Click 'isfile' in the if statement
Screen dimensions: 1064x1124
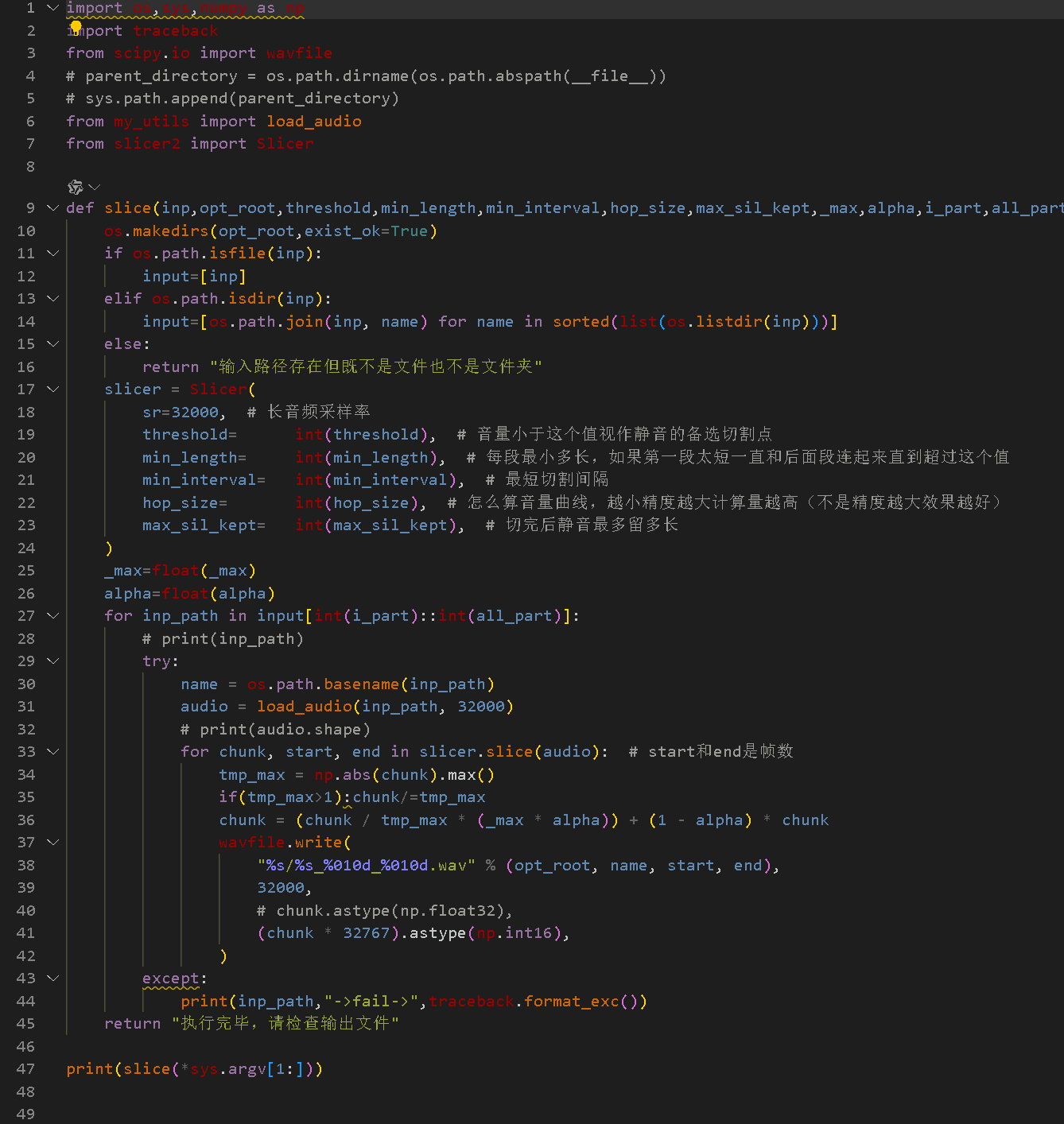pos(238,253)
